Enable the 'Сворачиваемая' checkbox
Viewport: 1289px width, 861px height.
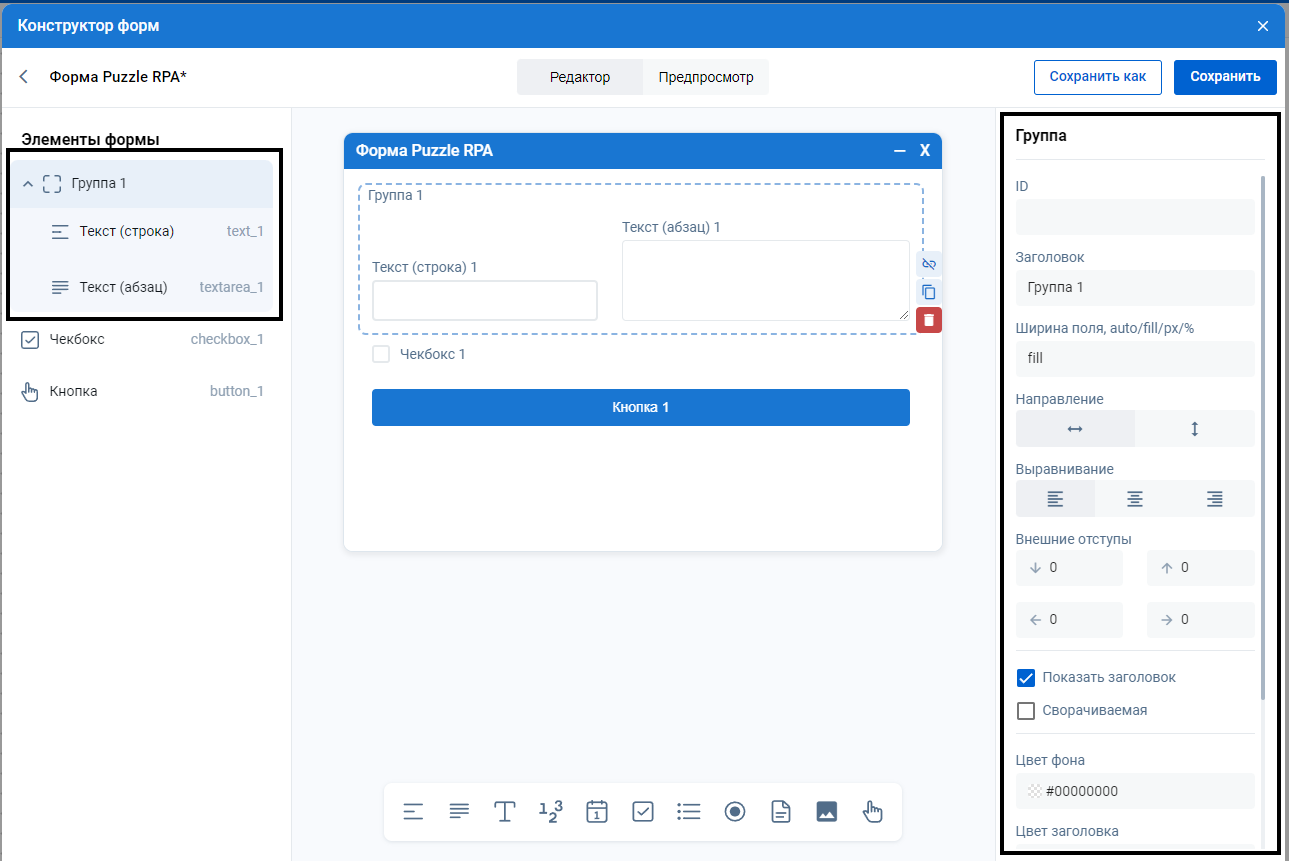point(1025,711)
